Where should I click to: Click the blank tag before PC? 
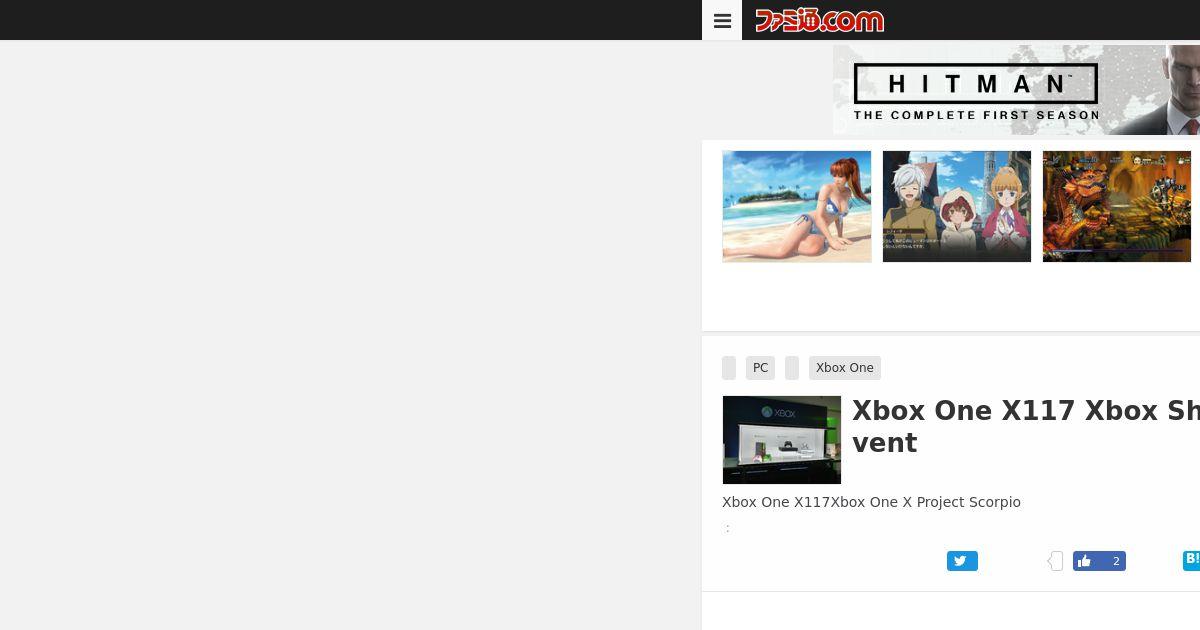tap(729, 368)
